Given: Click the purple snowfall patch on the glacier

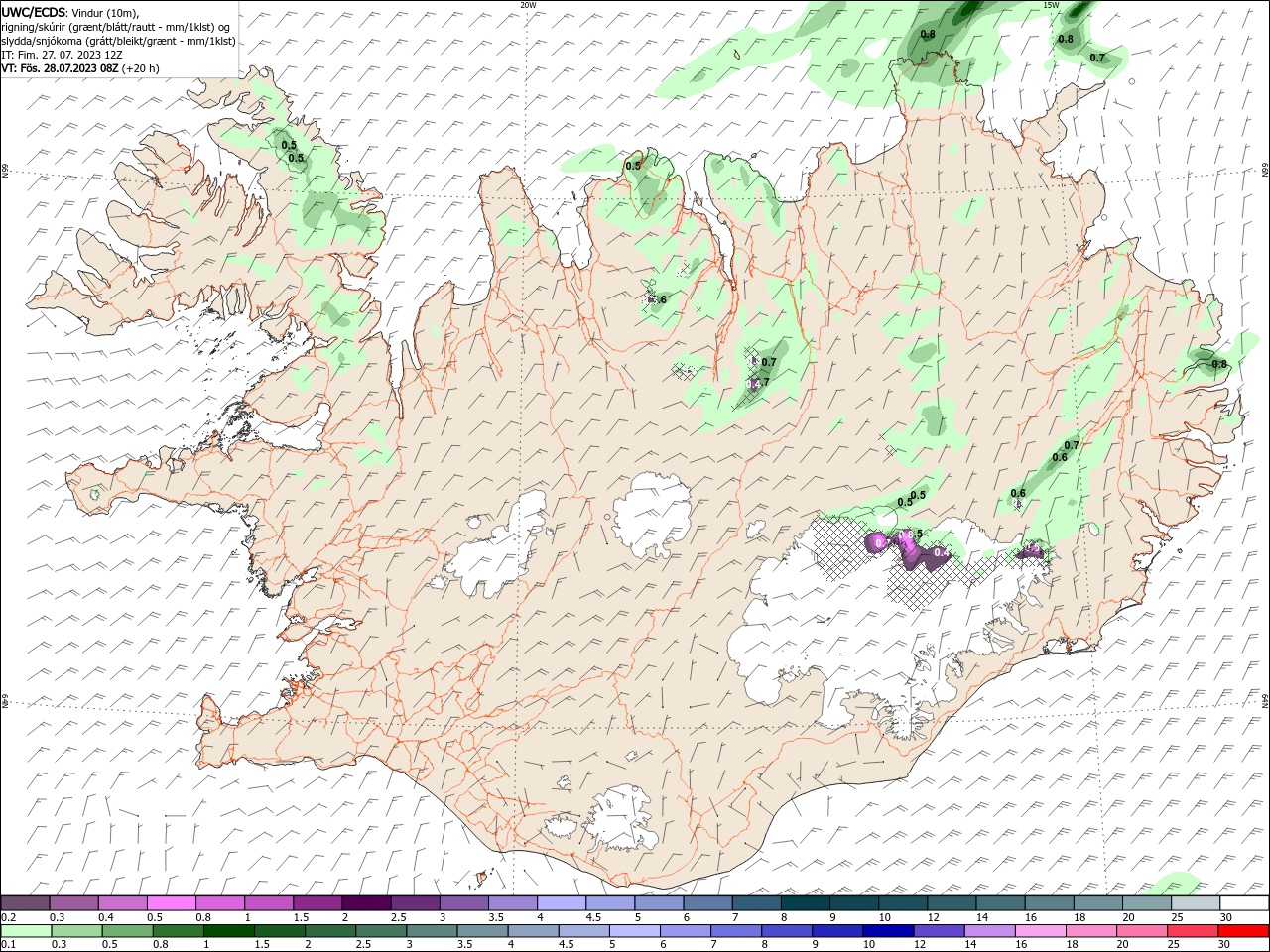Looking at the screenshot, I should (x=908, y=550).
